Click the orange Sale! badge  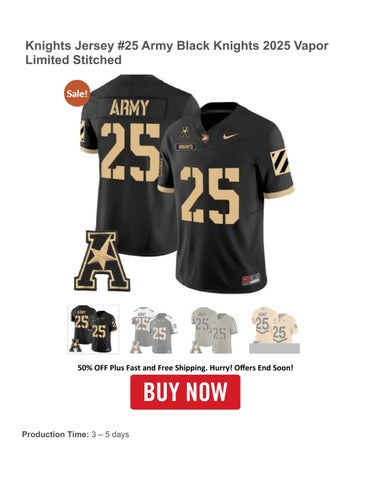[77, 93]
